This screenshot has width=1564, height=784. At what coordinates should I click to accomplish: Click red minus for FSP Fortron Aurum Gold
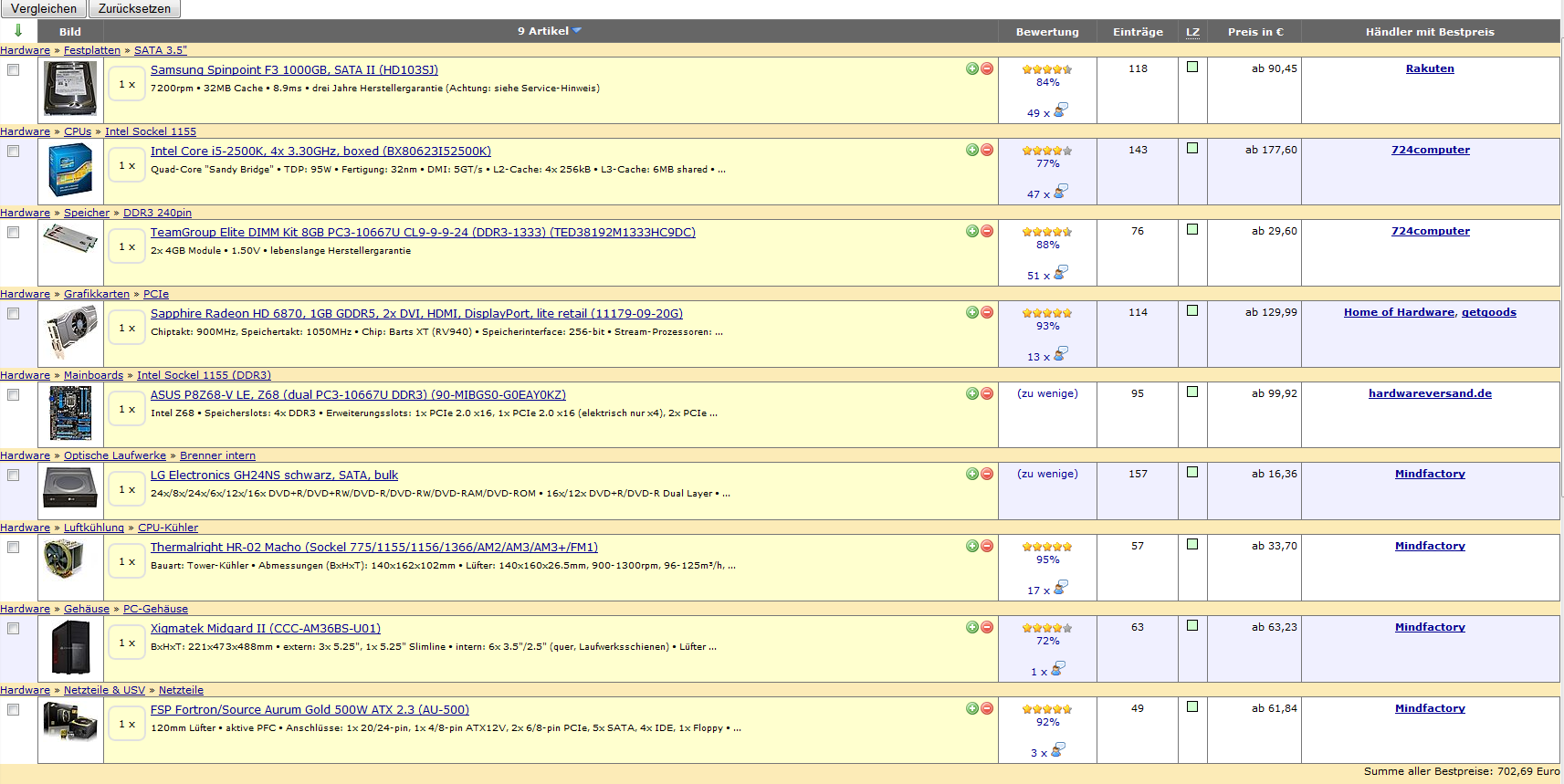987,708
